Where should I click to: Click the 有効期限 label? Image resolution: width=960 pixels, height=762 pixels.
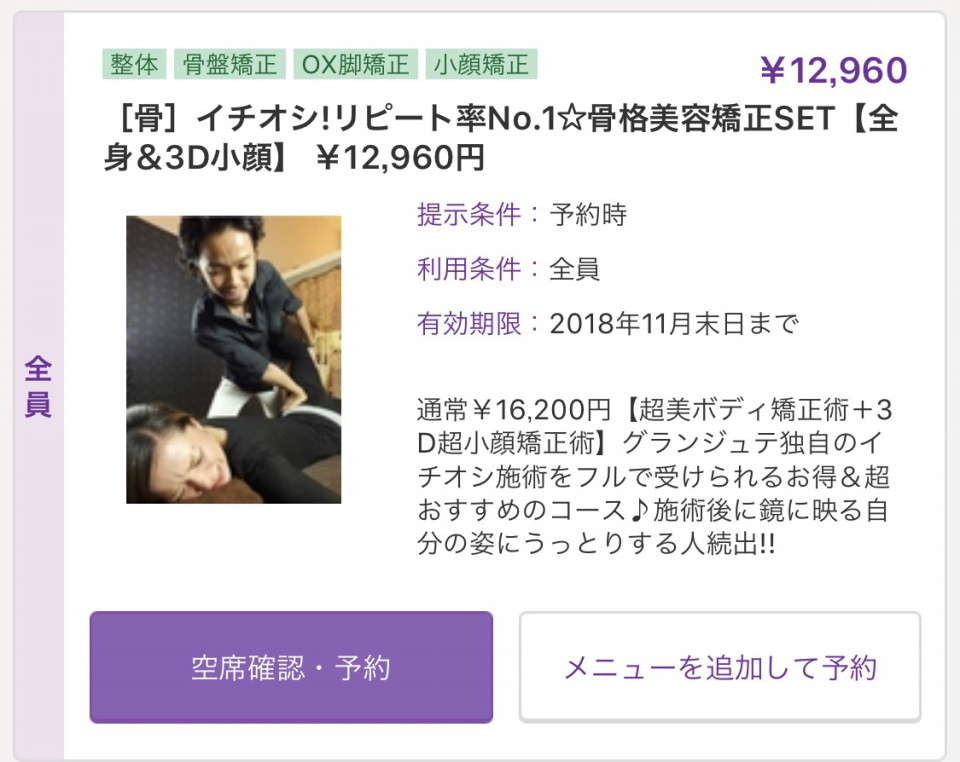click(x=469, y=324)
